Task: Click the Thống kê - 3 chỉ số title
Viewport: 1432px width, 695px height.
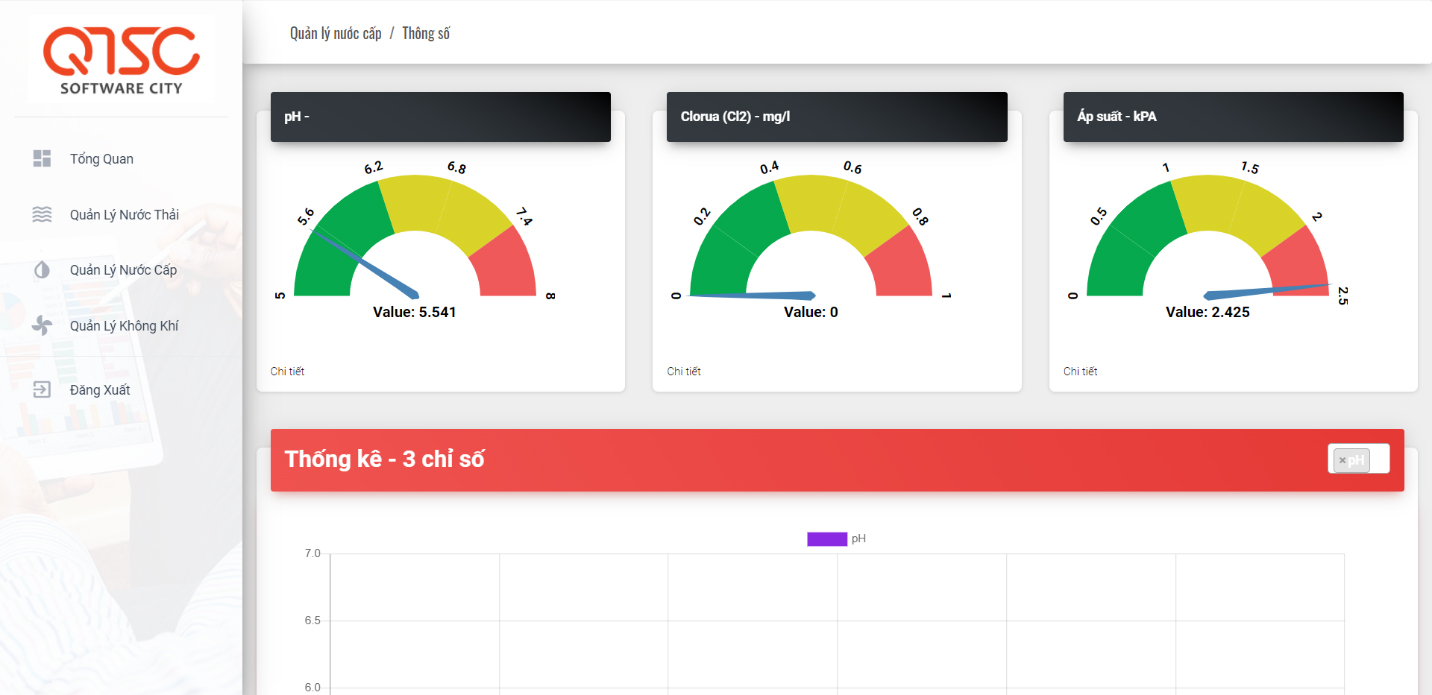Action: point(385,460)
